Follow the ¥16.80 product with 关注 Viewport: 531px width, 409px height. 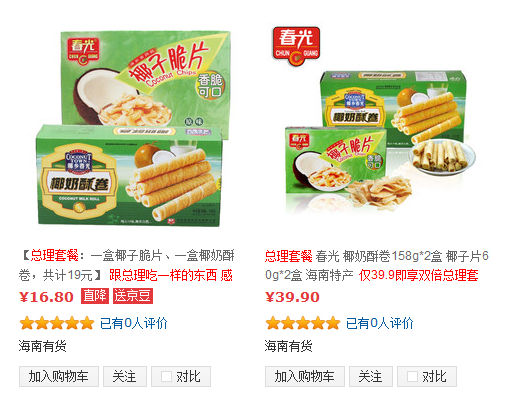click(x=125, y=376)
